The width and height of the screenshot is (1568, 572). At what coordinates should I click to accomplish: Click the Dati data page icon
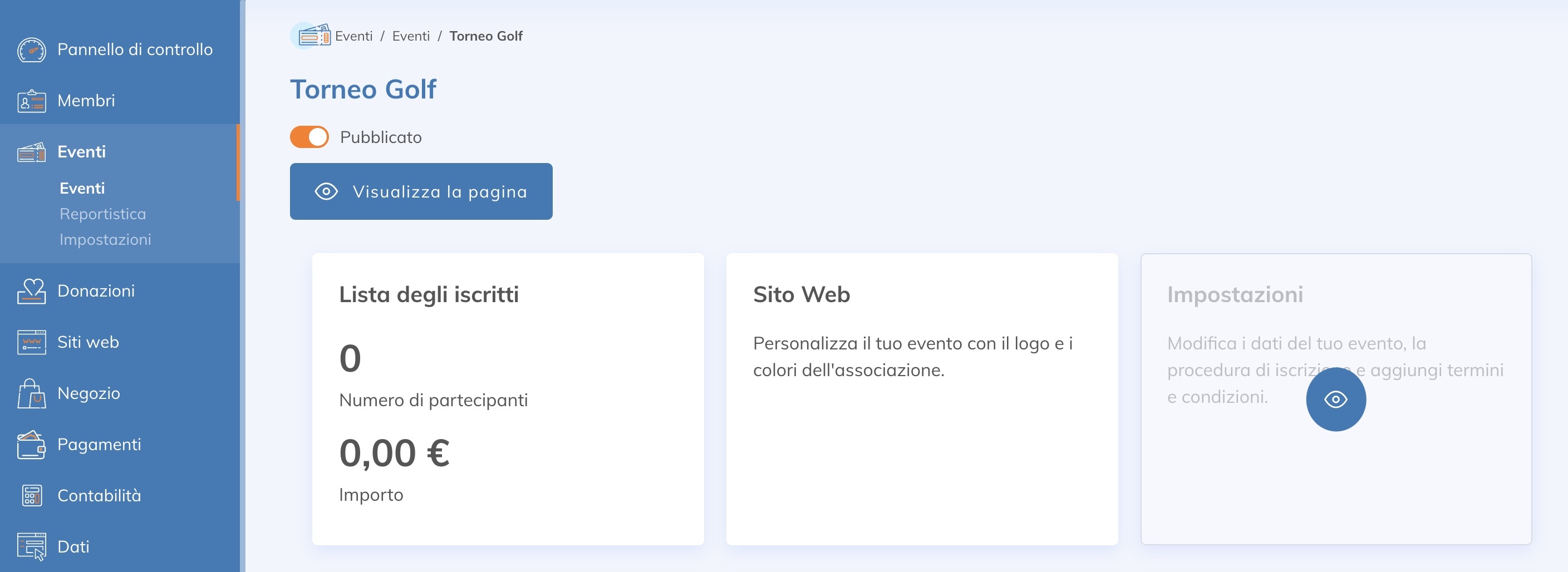(32, 546)
